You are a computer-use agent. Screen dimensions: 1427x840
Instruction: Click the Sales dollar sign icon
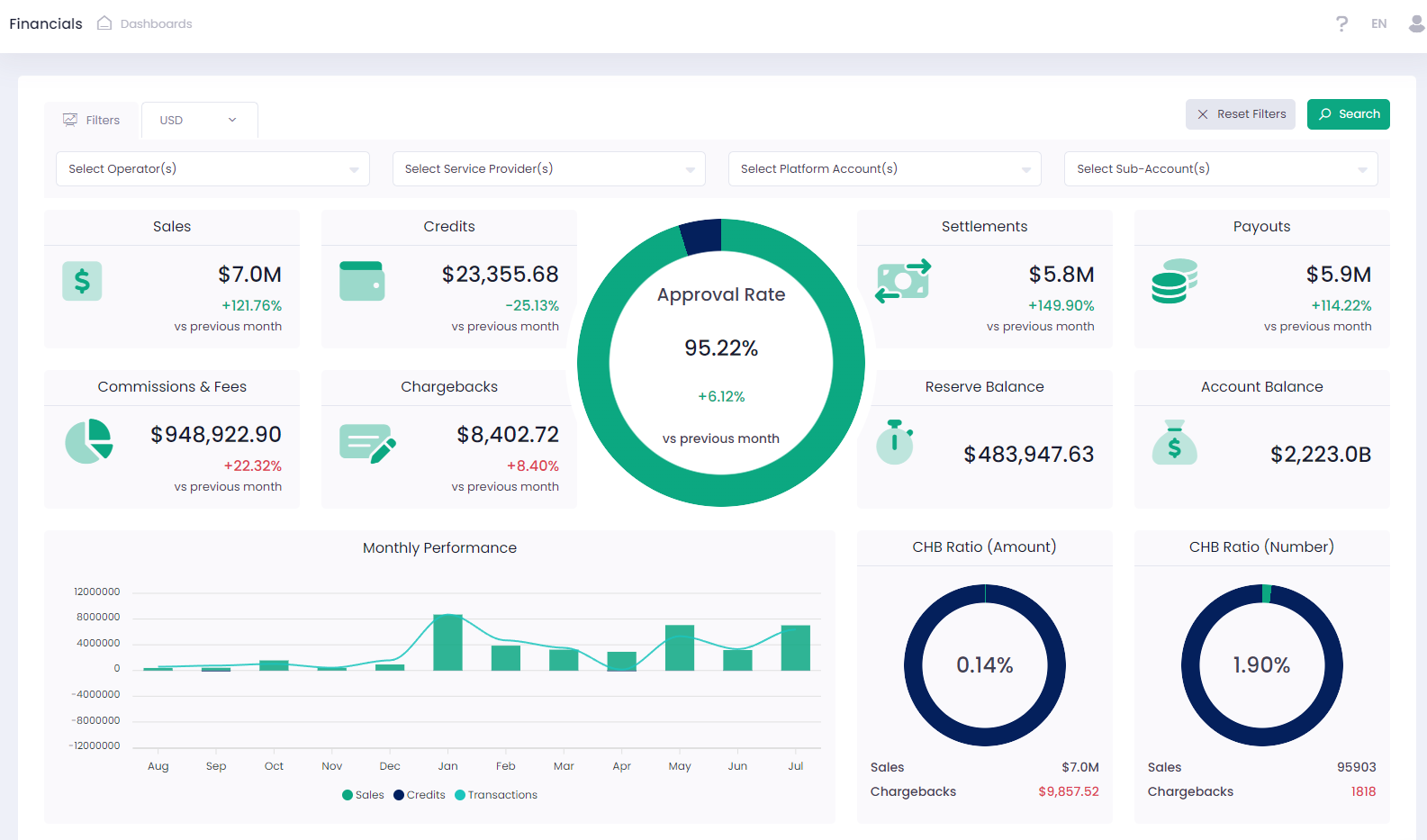click(82, 281)
